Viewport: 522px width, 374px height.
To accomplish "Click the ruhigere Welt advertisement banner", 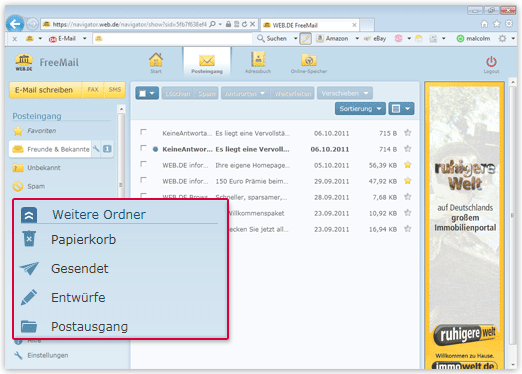I will [465, 226].
